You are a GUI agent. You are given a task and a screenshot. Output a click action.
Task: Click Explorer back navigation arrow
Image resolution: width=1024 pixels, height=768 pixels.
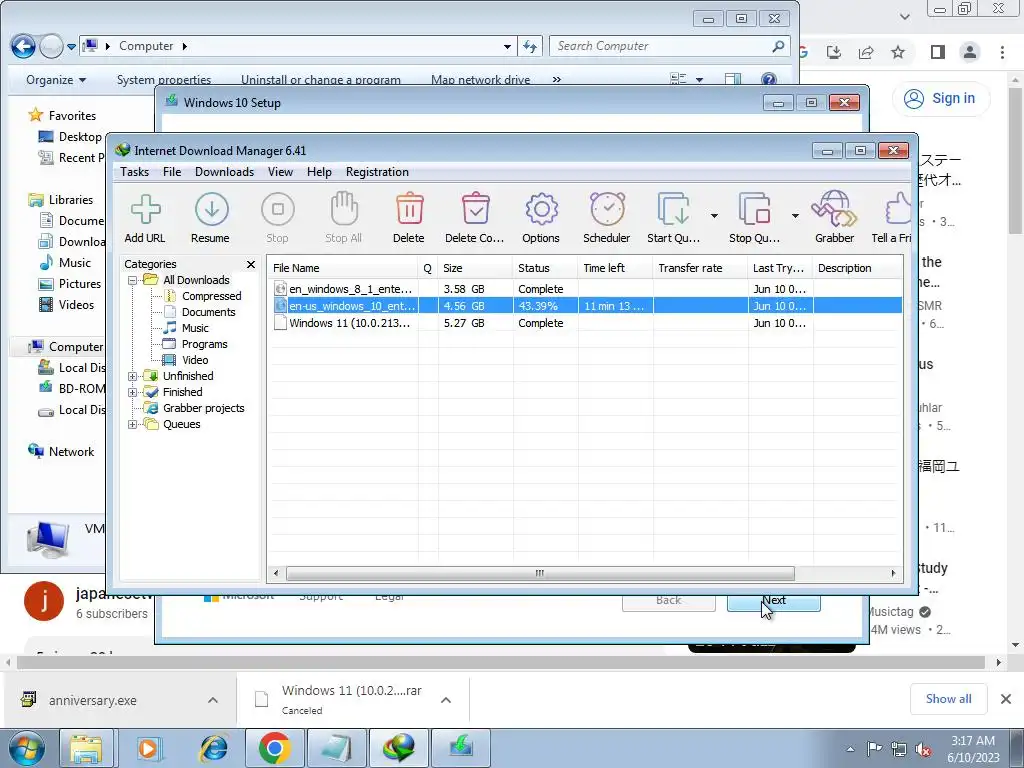point(24,46)
